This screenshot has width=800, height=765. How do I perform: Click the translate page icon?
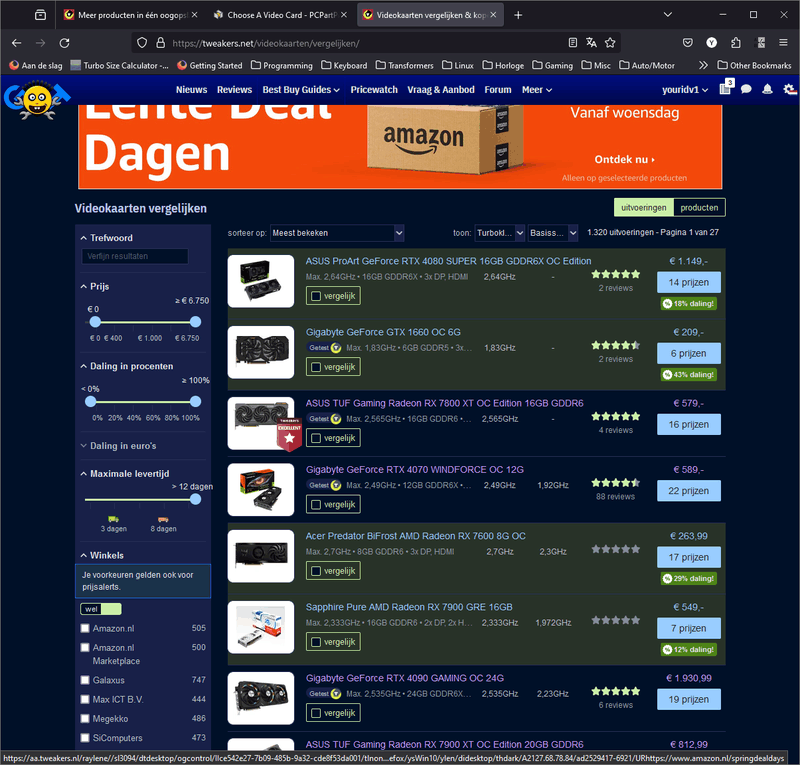pyautogui.click(x=591, y=43)
